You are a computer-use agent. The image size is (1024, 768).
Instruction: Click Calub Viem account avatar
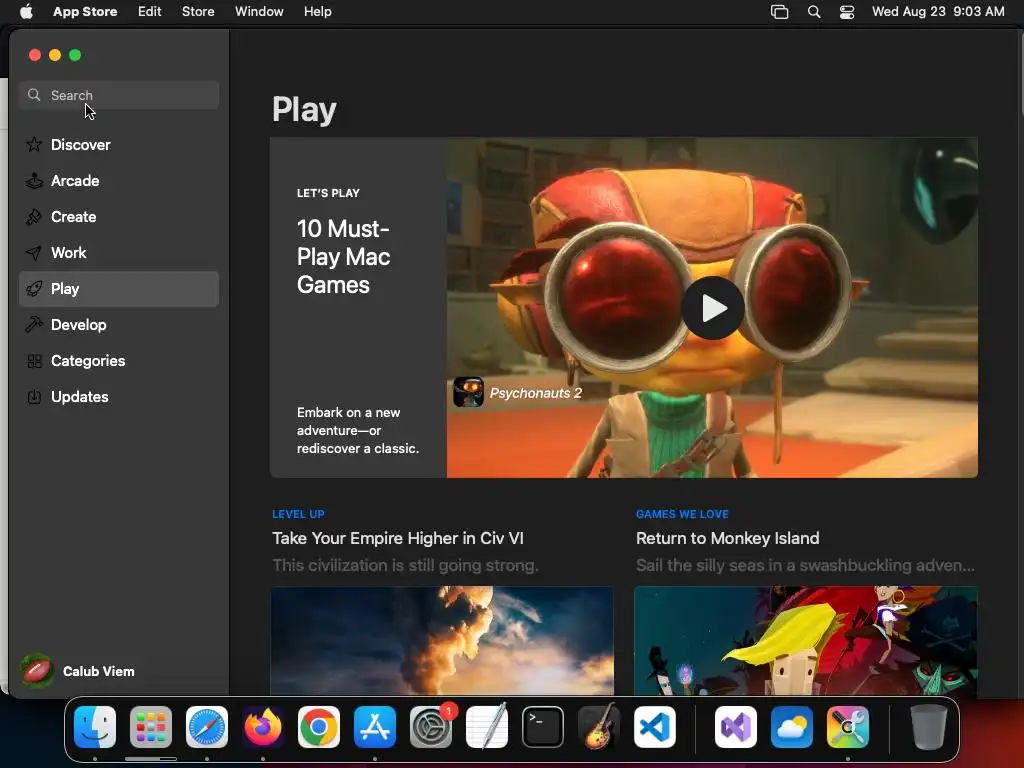click(37, 671)
